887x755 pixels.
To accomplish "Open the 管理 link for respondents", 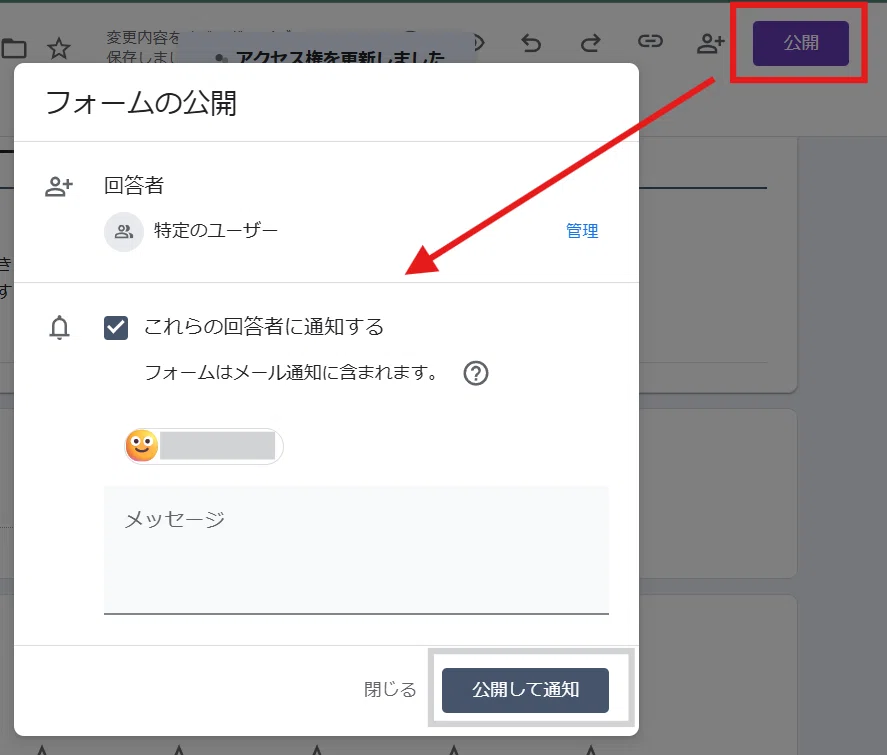I will pos(582,231).
